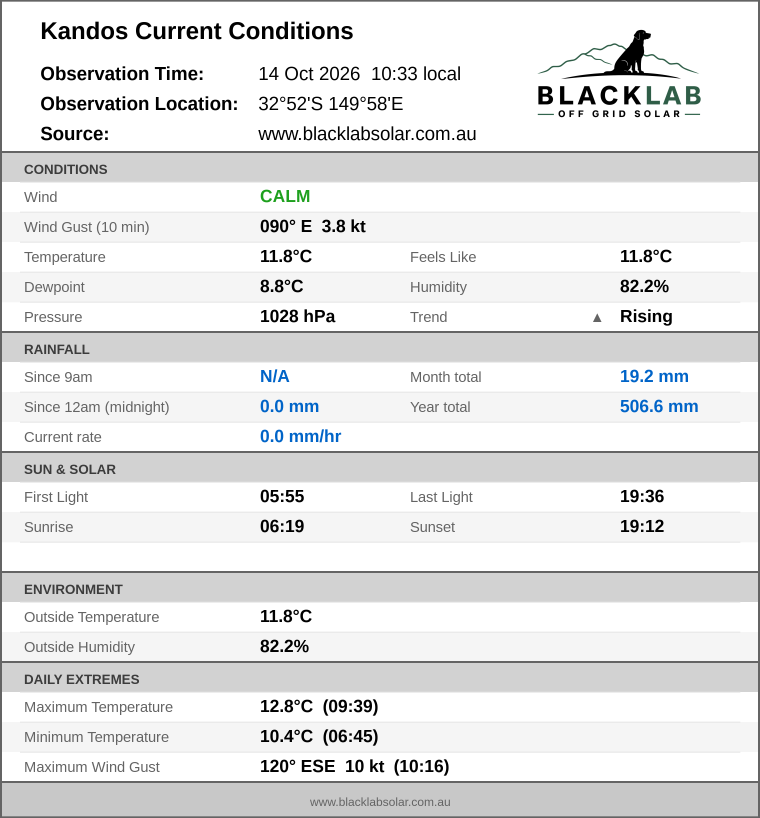Click the Rising trend text
The width and height of the screenshot is (760, 818).
pos(646,316)
